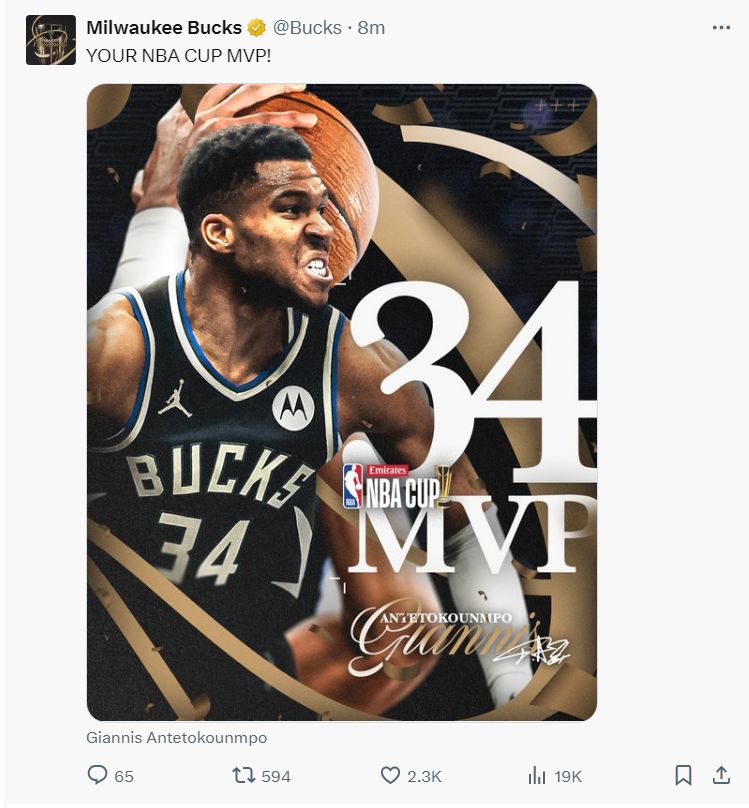Open the @Bucks handle link

[x=308, y=27]
